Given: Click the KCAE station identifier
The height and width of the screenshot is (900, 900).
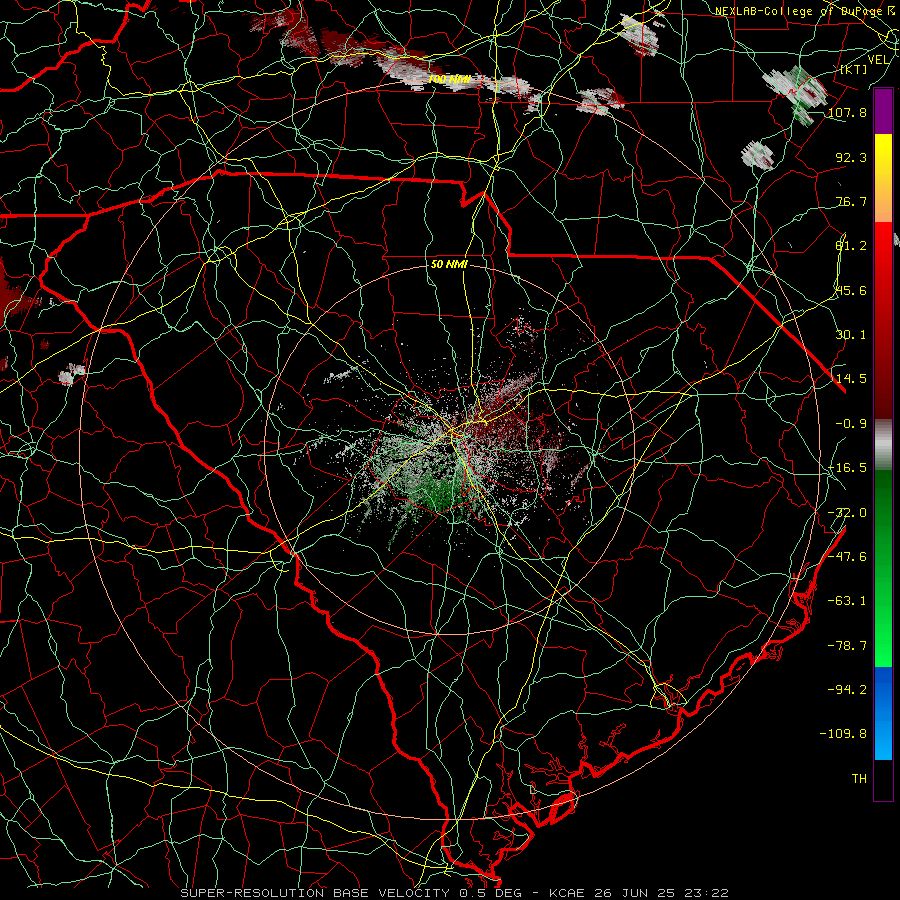Looking at the screenshot, I should click(x=567, y=893).
